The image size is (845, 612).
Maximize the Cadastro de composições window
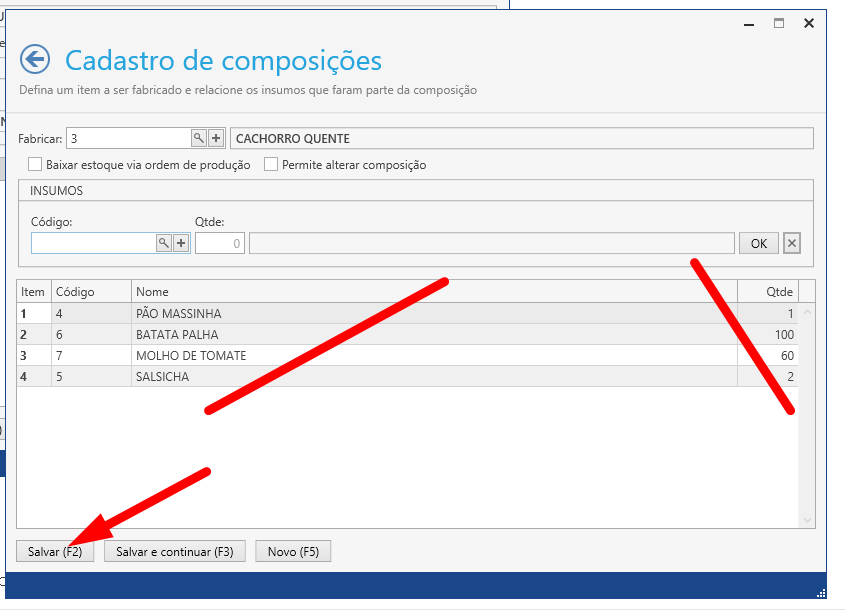click(778, 23)
